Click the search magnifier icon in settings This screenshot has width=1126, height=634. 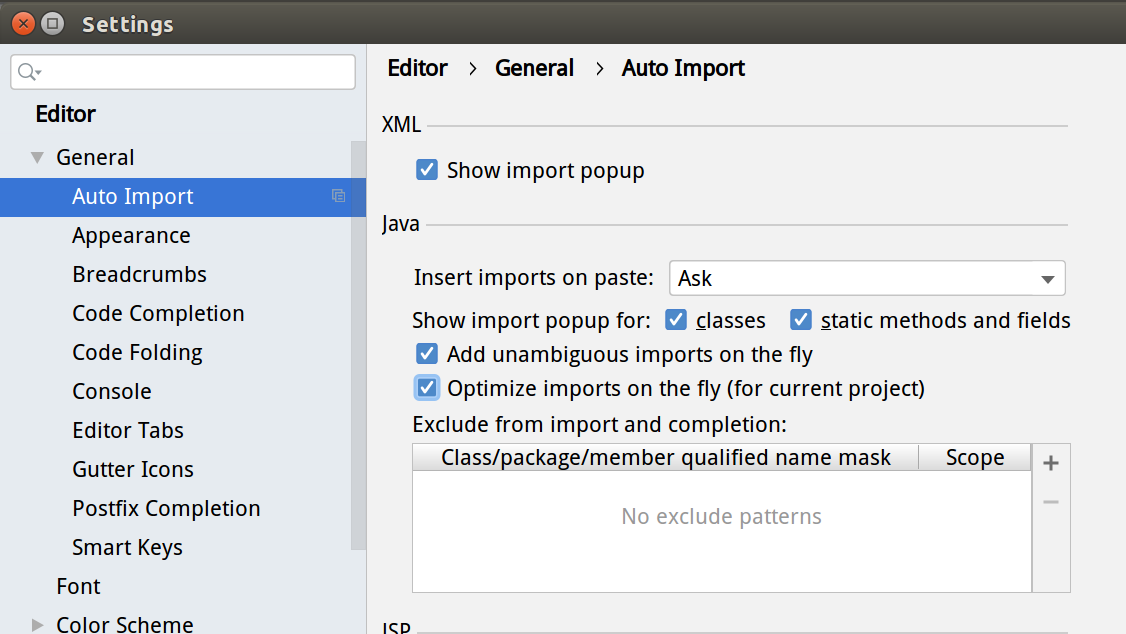(x=27, y=72)
